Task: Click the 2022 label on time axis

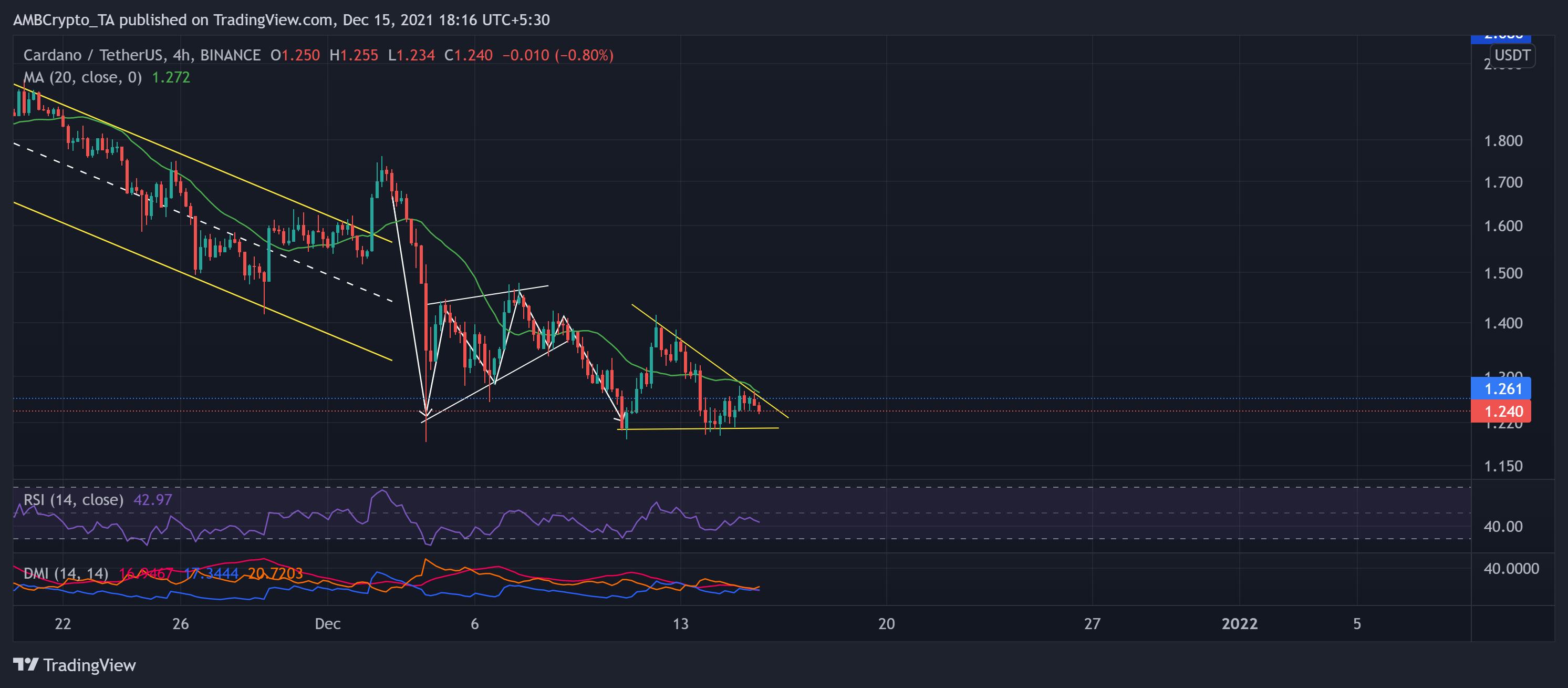Action: pos(1239,623)
